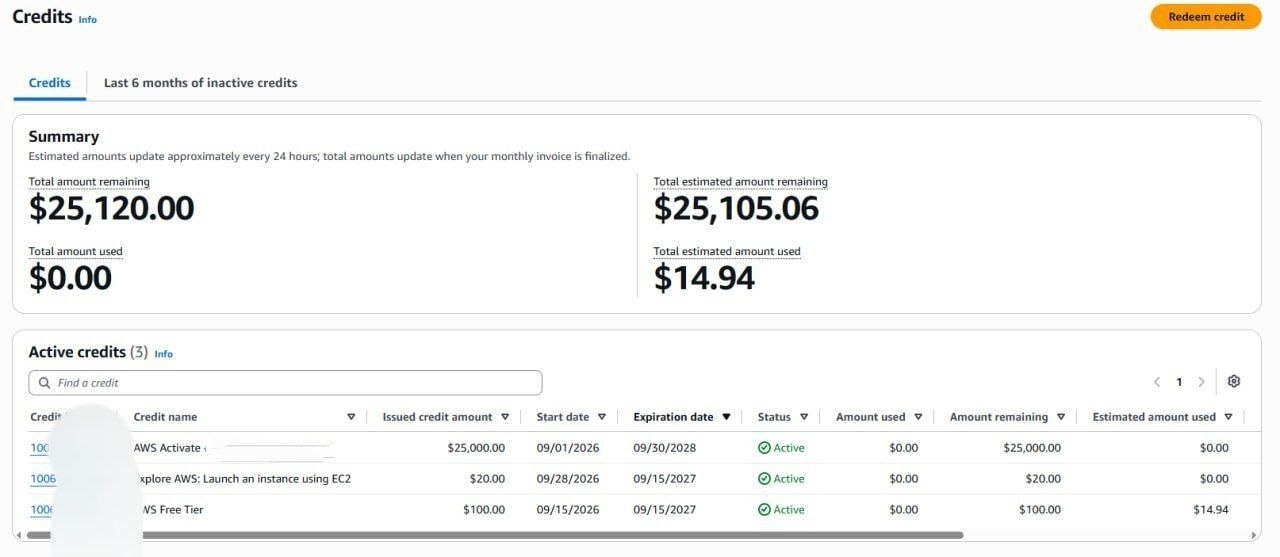
Task: Sort by Start date arrow
Action: 602,417
